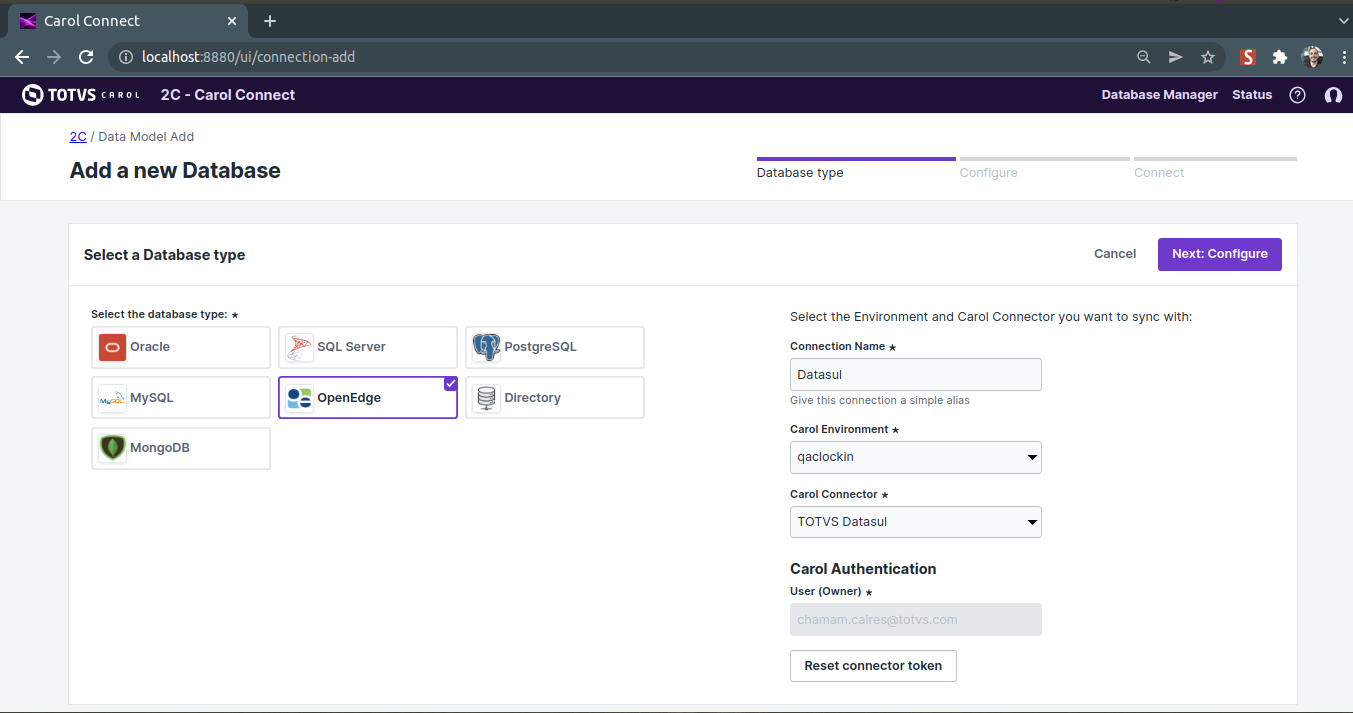Open the Carol Connector dropdown

[x=916, y=522]
